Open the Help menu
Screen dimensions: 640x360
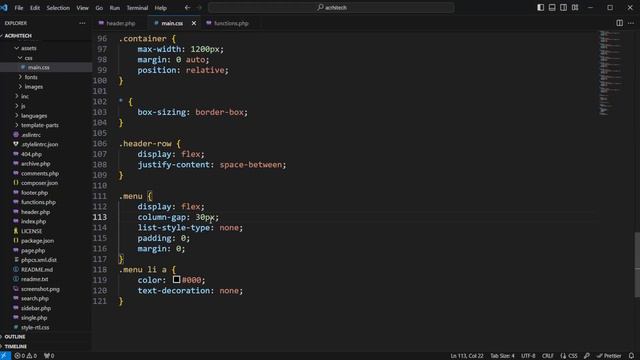[x=160, y=8]
